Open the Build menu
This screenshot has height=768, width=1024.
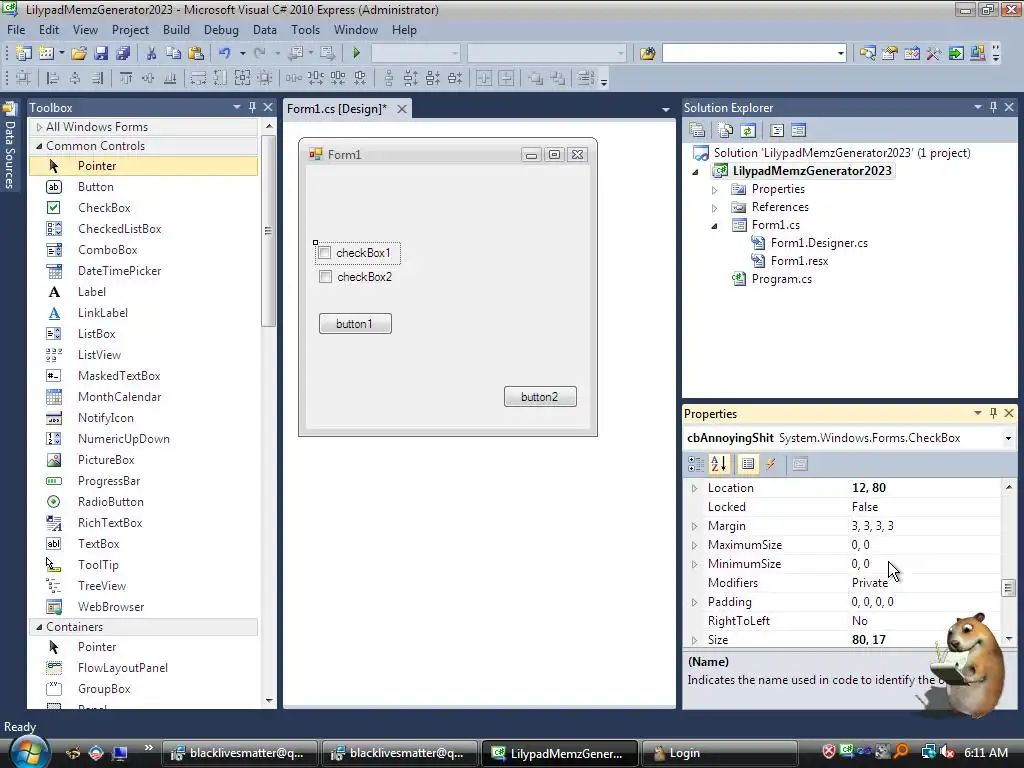coord(176,30)
